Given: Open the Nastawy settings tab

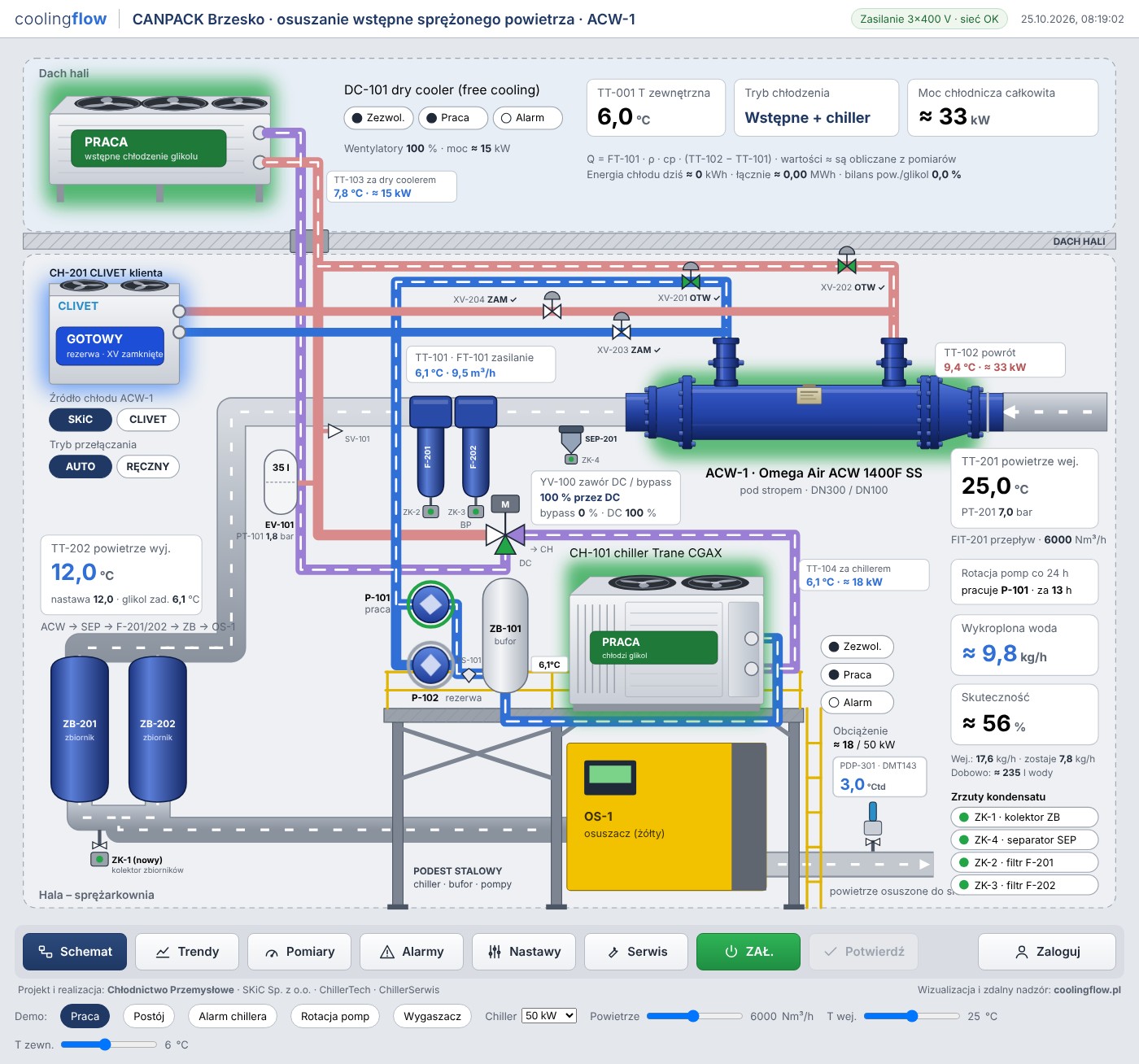Looking at the screenshot, I should (x=524, y=952).
